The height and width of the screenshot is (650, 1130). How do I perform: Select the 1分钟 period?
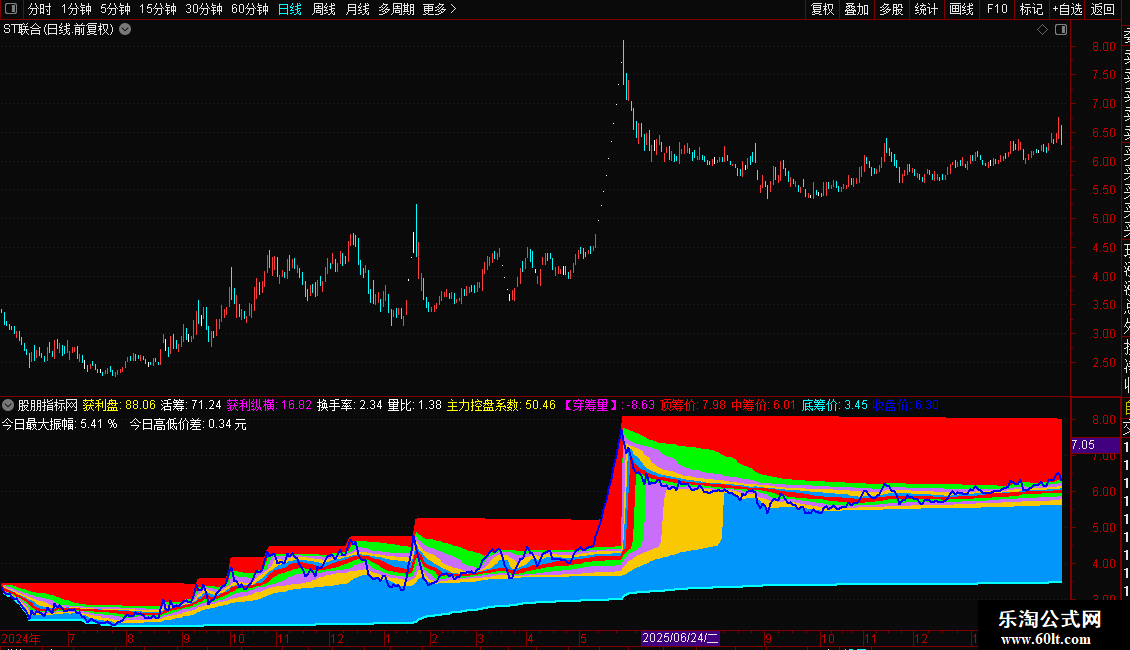(76, 9)
